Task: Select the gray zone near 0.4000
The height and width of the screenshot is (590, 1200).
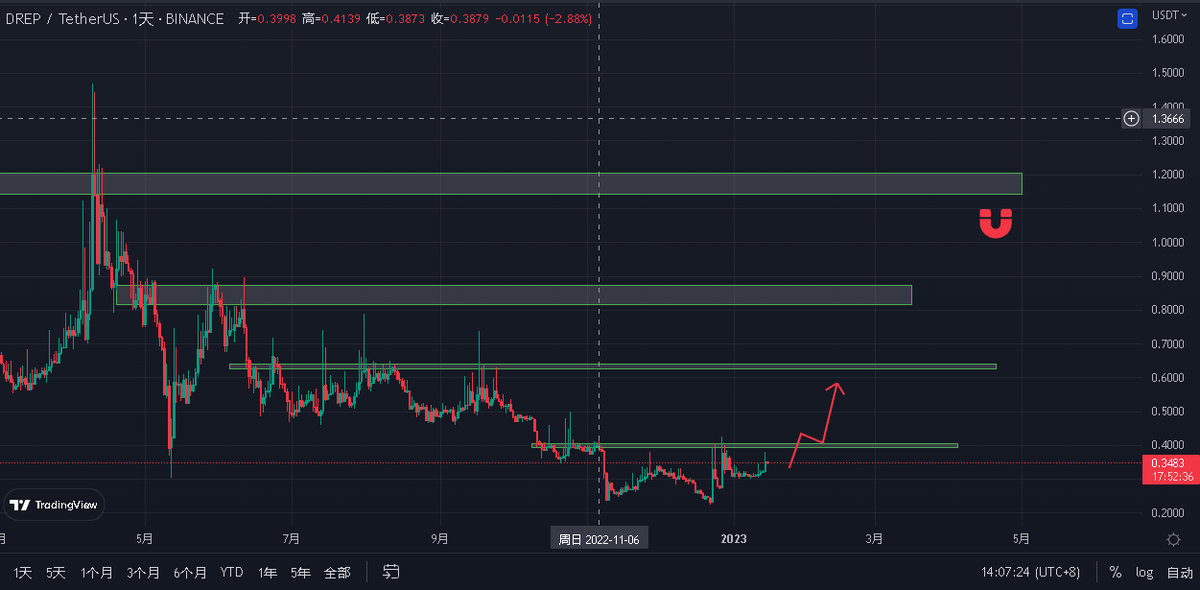Action: [744, 445]
